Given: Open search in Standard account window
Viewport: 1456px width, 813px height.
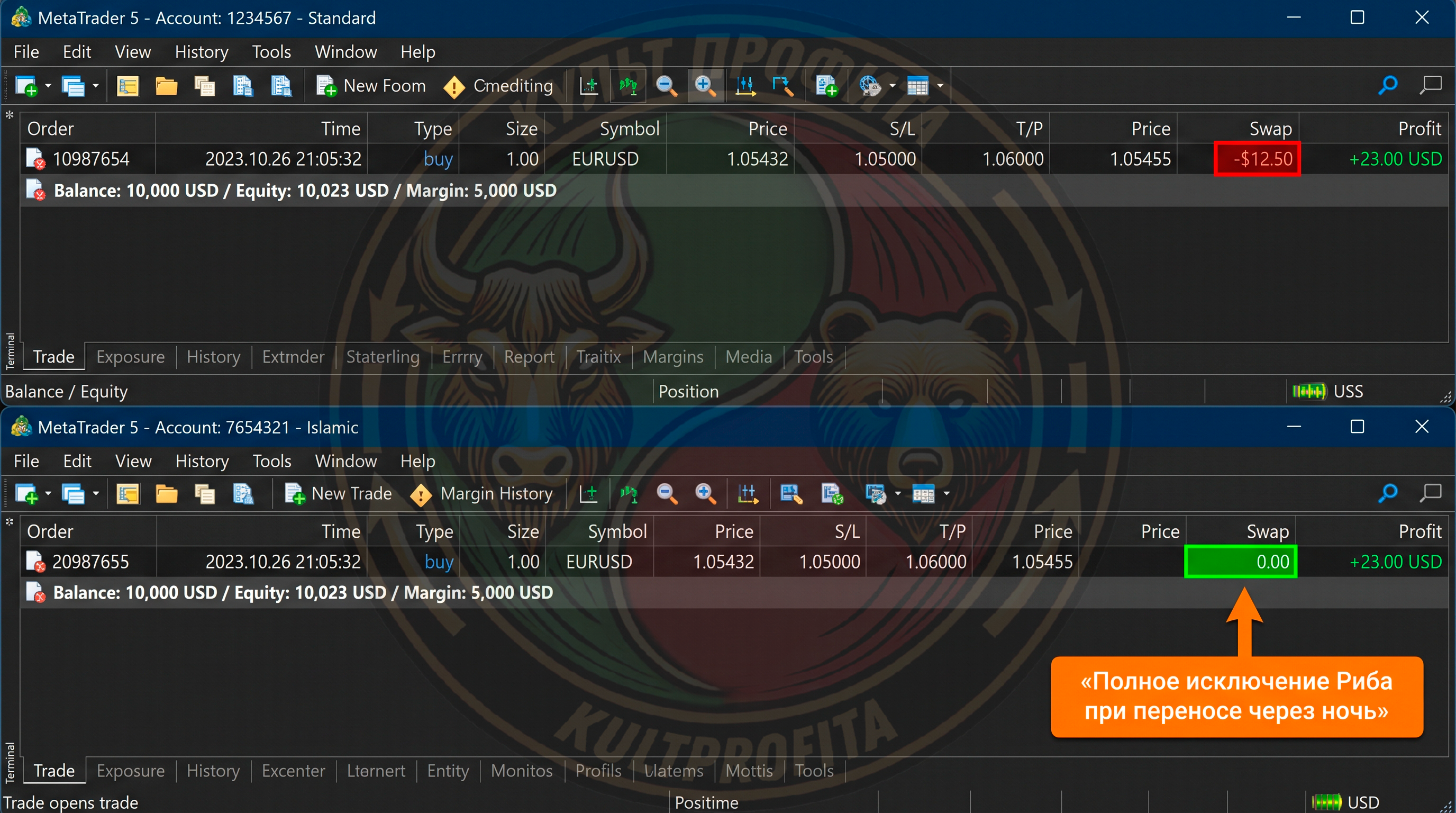Looking at the screenshot, I should [x=1388, y=86].
